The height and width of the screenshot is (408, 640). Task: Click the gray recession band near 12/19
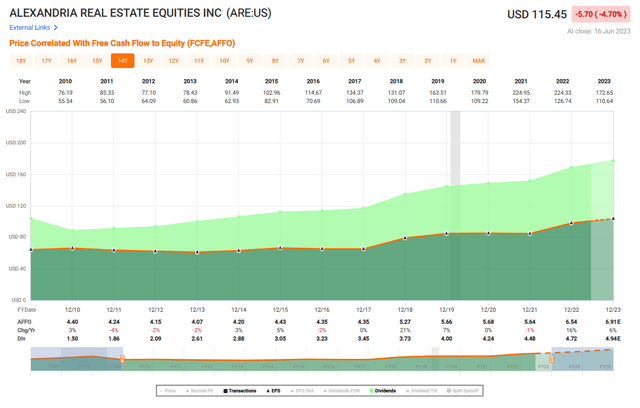(x=455, y=149)
